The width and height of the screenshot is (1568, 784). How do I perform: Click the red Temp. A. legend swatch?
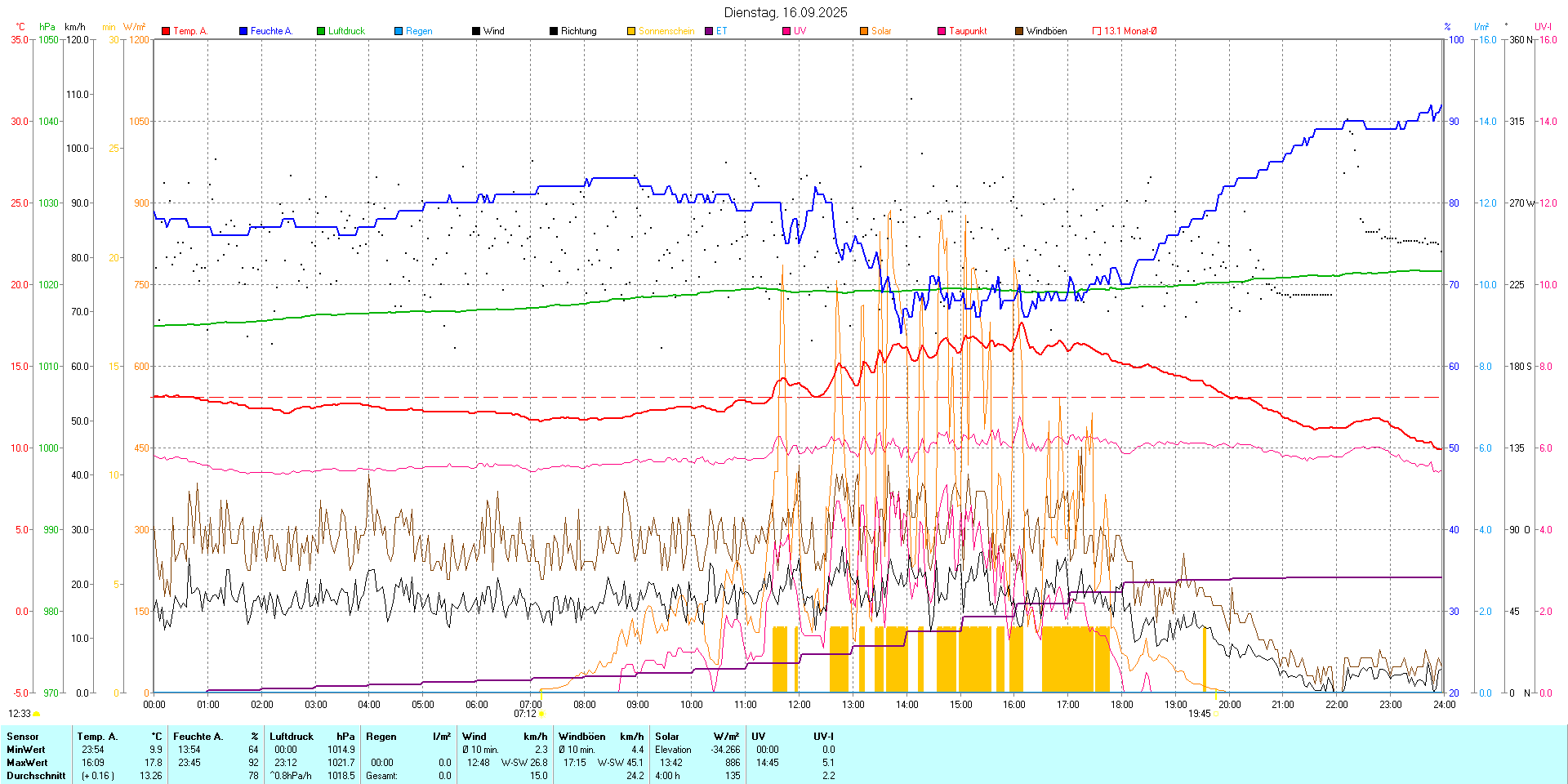(x=166, y=31)
